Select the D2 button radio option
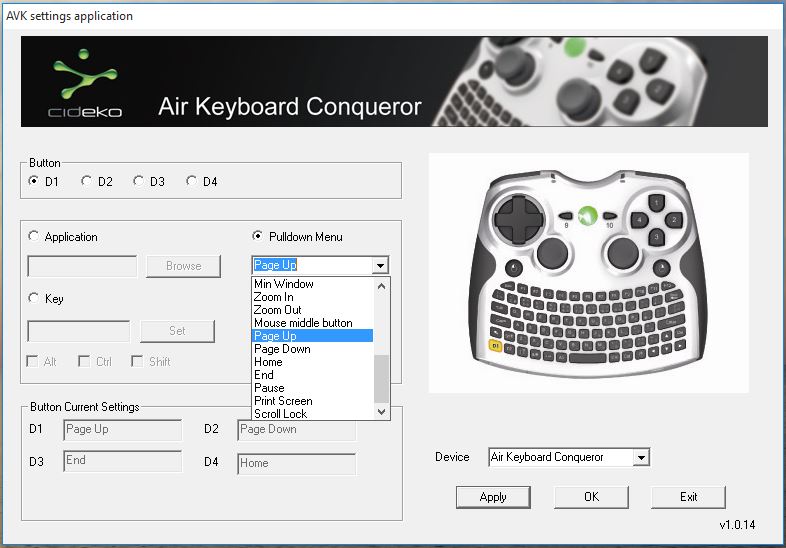This screenshot has width=786, height=548. [x=86, y=181]
